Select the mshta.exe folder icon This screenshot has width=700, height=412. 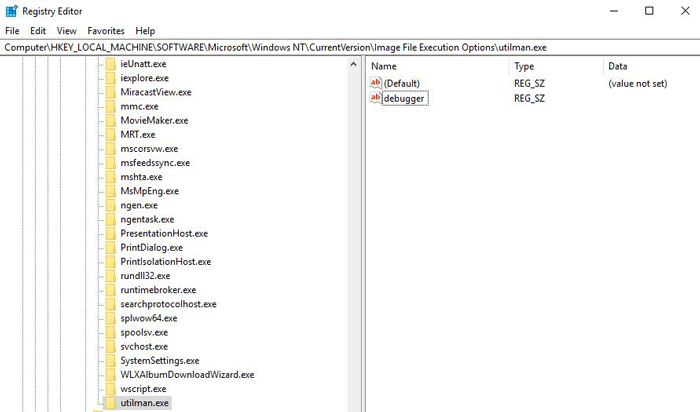pos(111,177)
